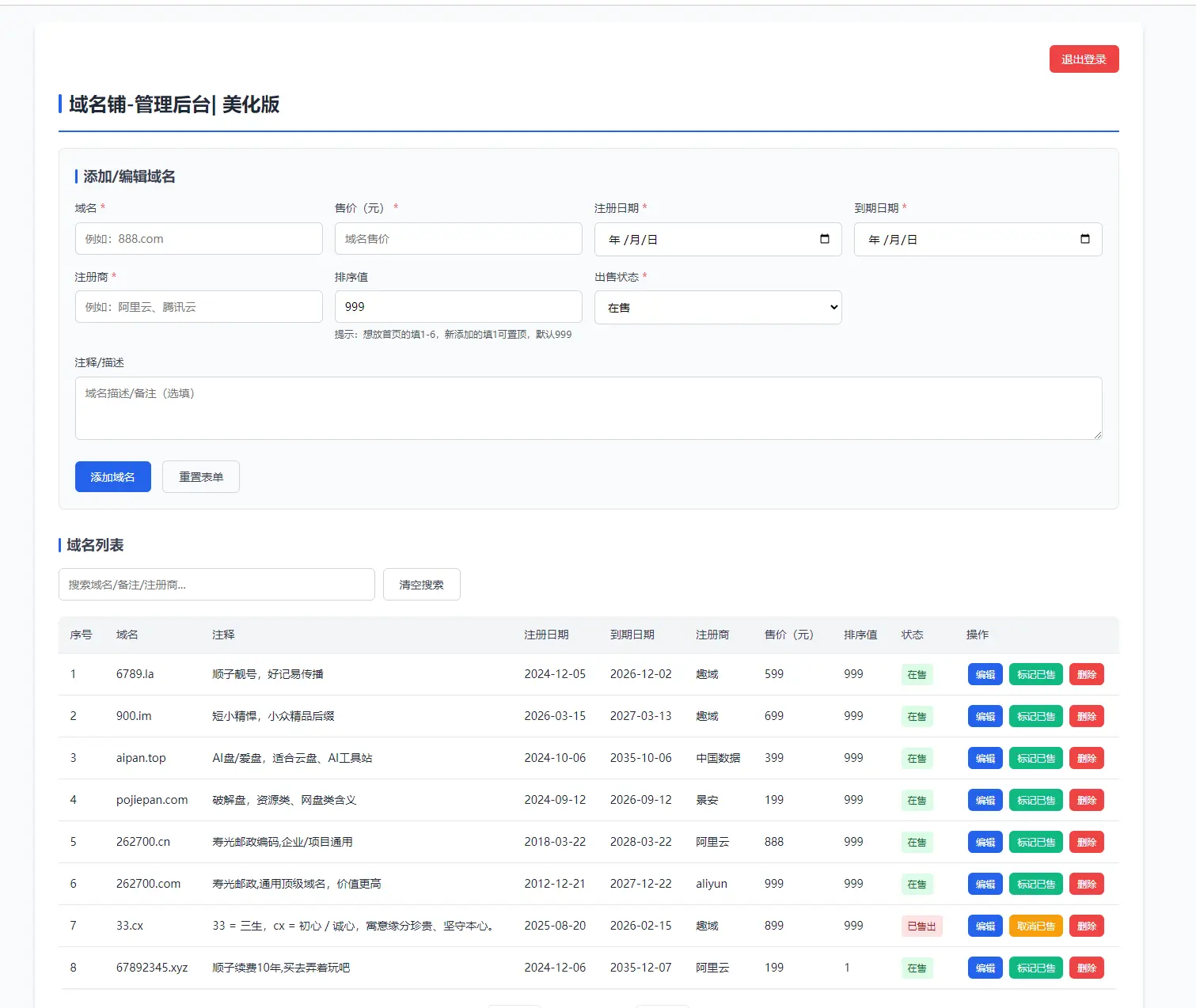1196x1008 pixels.
Task: Click the 清空搜索 clear search button
Action: pos(422,585)
